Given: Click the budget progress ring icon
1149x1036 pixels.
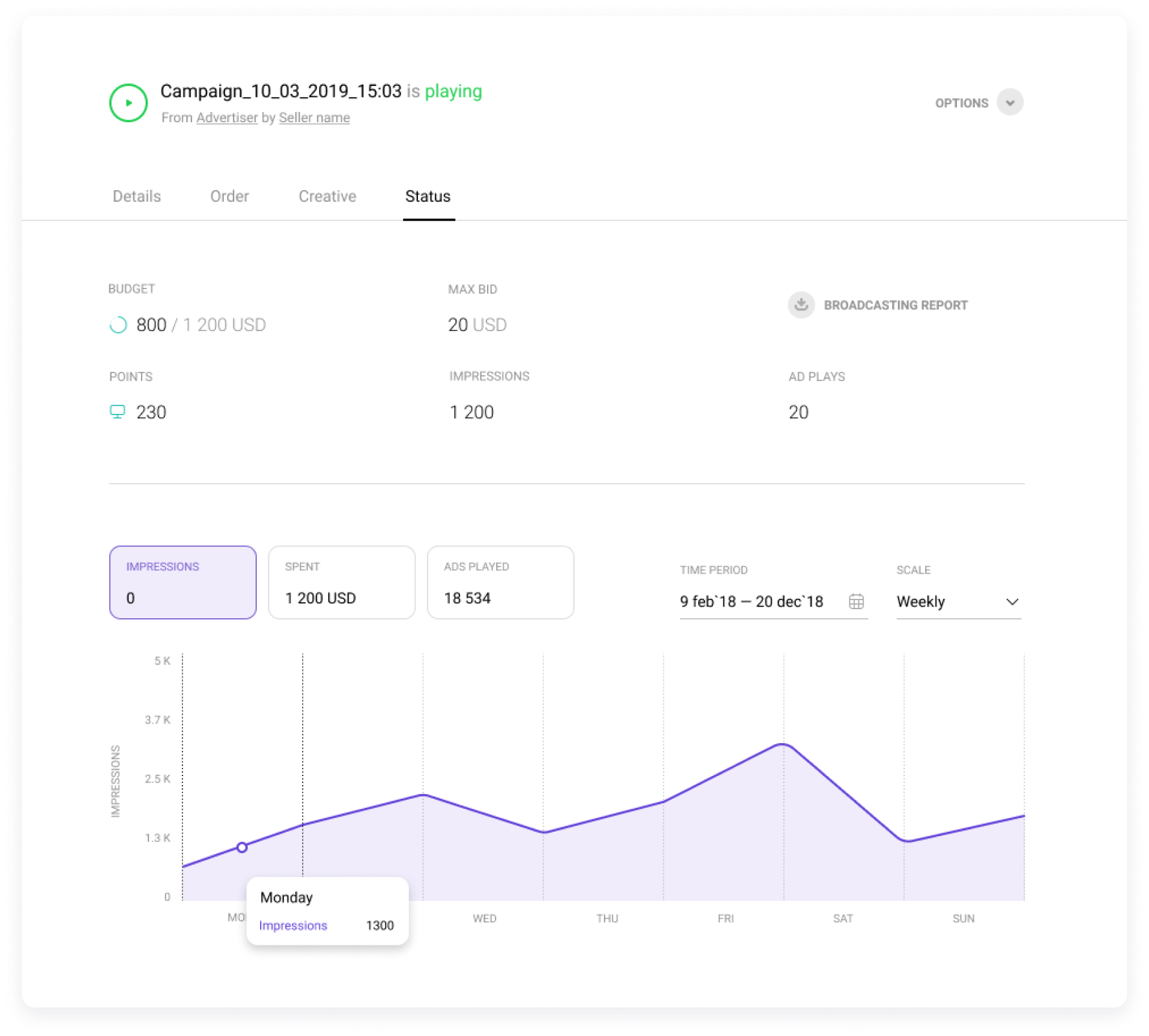Looking at the screenshot, I should pos(118,325).
